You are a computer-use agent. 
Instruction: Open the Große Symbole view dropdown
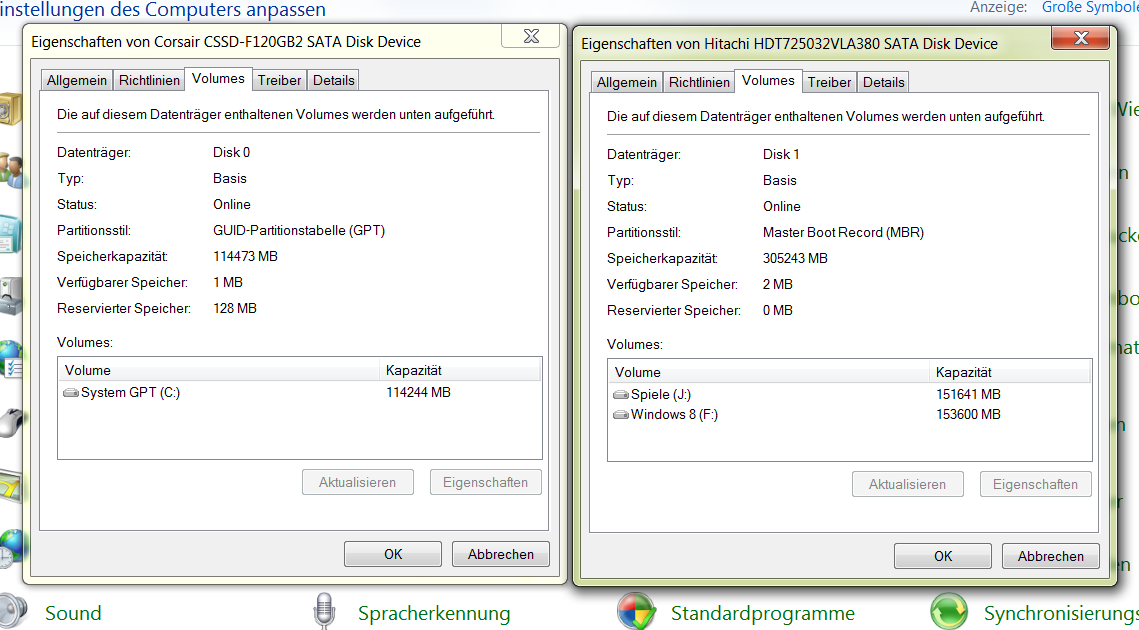coord(1090,7)
